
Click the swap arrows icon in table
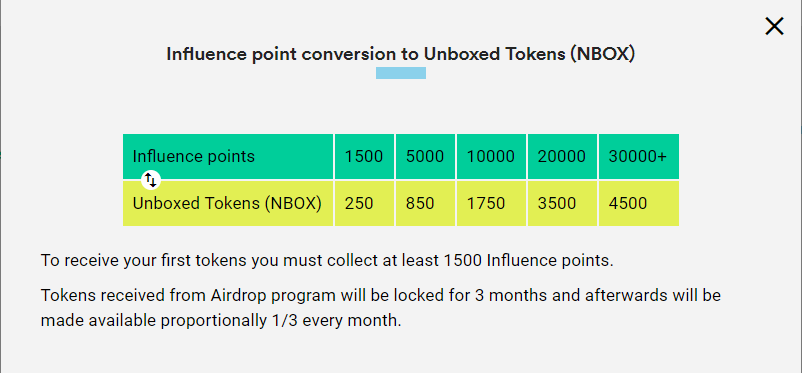[x=151, y=180]
